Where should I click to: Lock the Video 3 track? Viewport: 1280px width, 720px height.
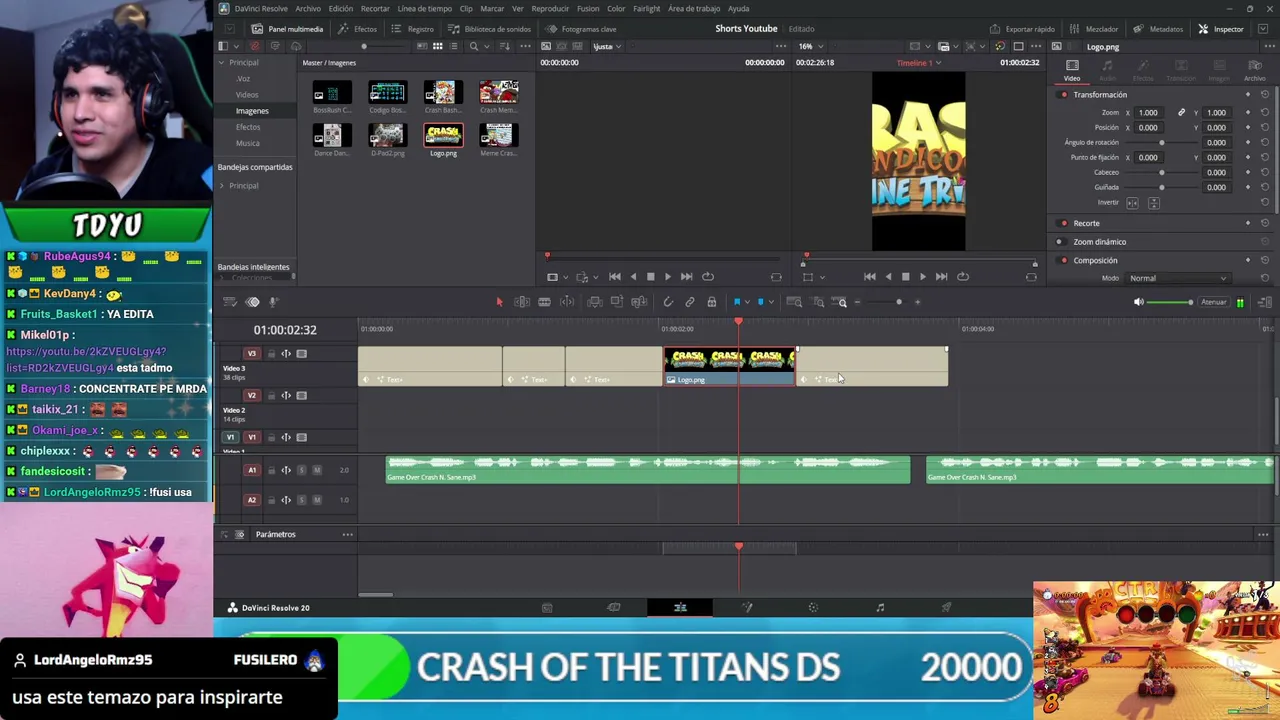[x=271, y=354]
